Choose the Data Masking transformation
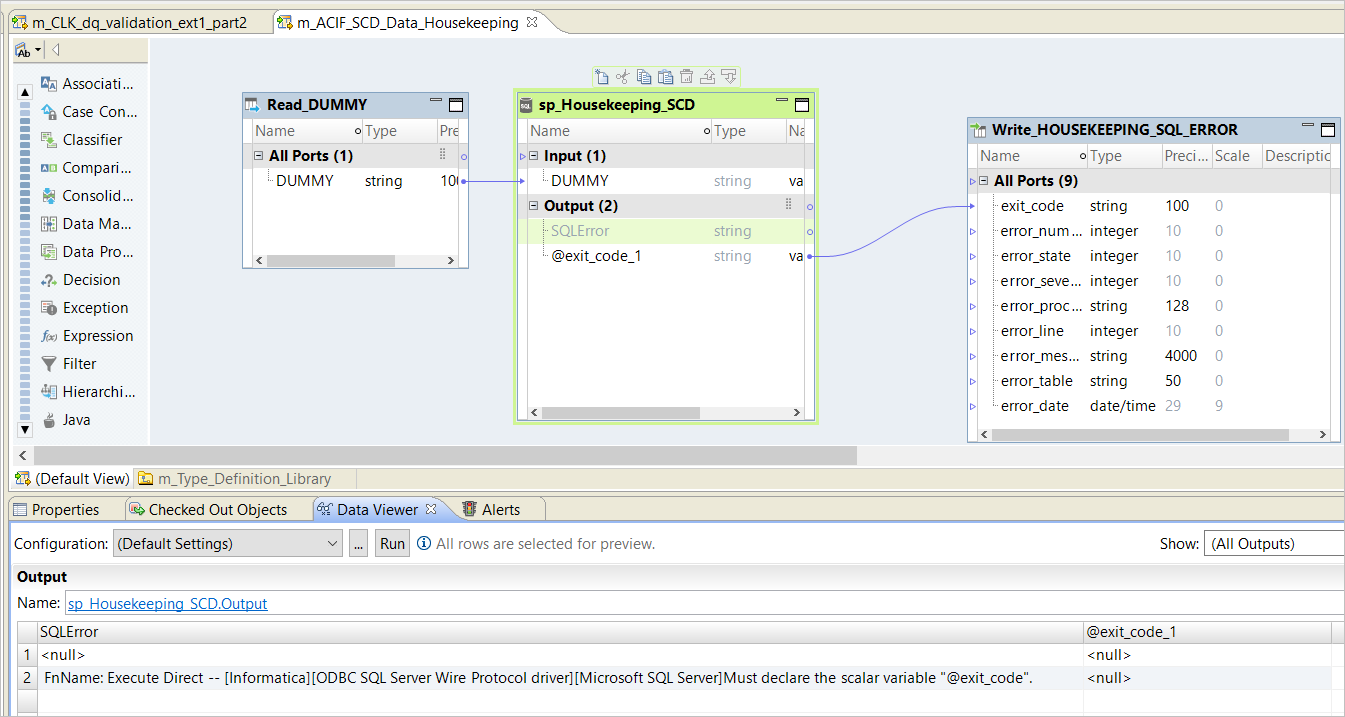 tap(87, 224)
